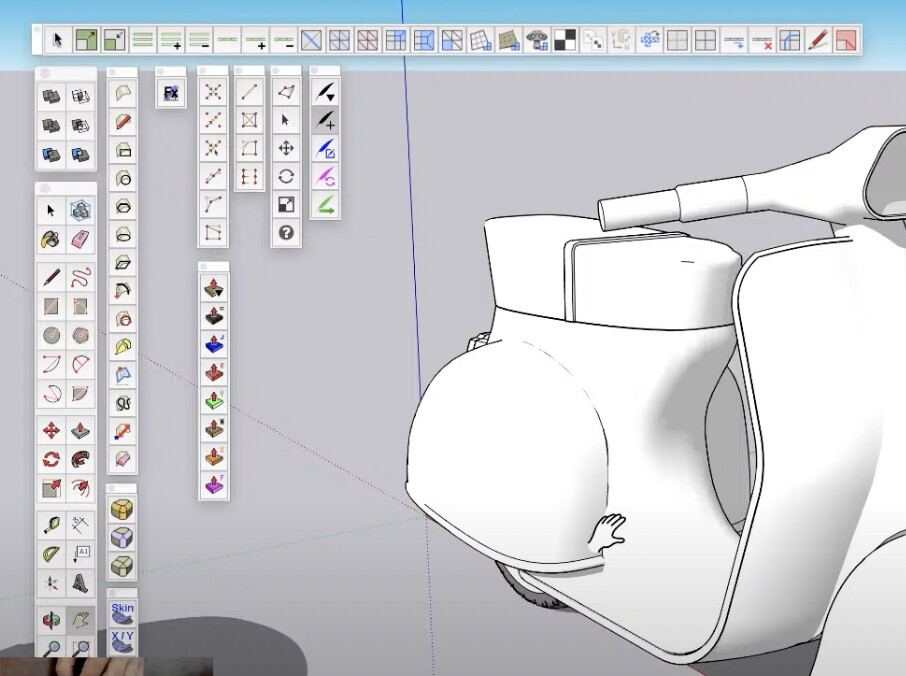Click the Vertex Tools rotate circular arrows icon
The image size is (906, 676).
(286, 176)
